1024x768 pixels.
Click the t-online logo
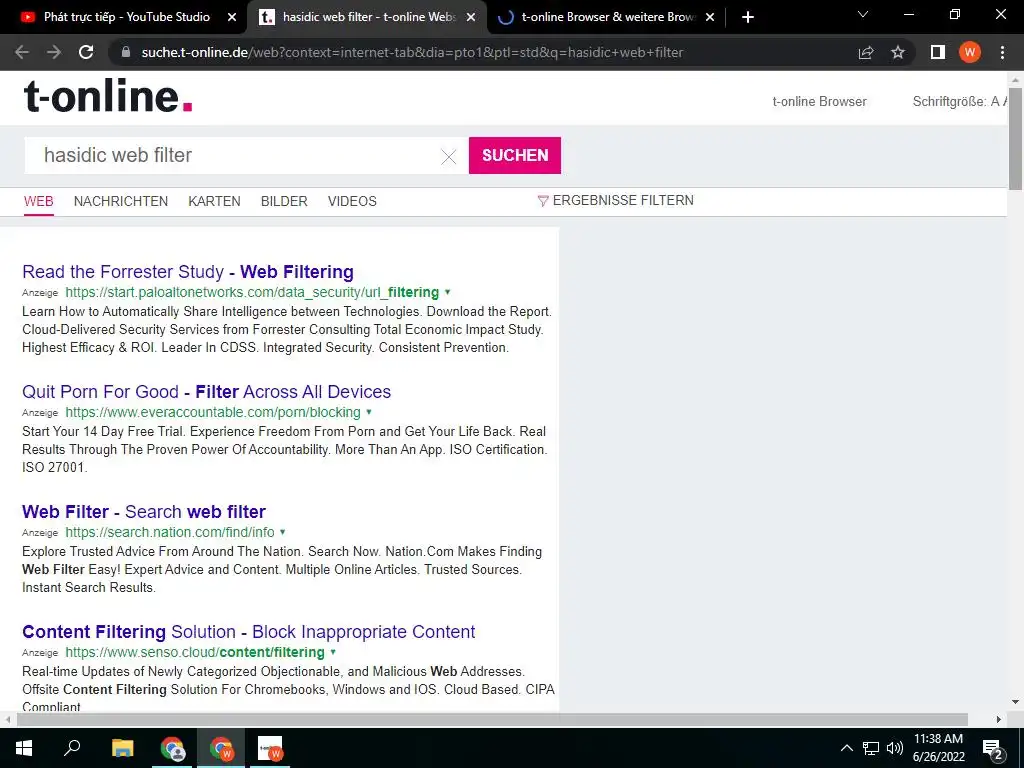[x=108, y=97]
